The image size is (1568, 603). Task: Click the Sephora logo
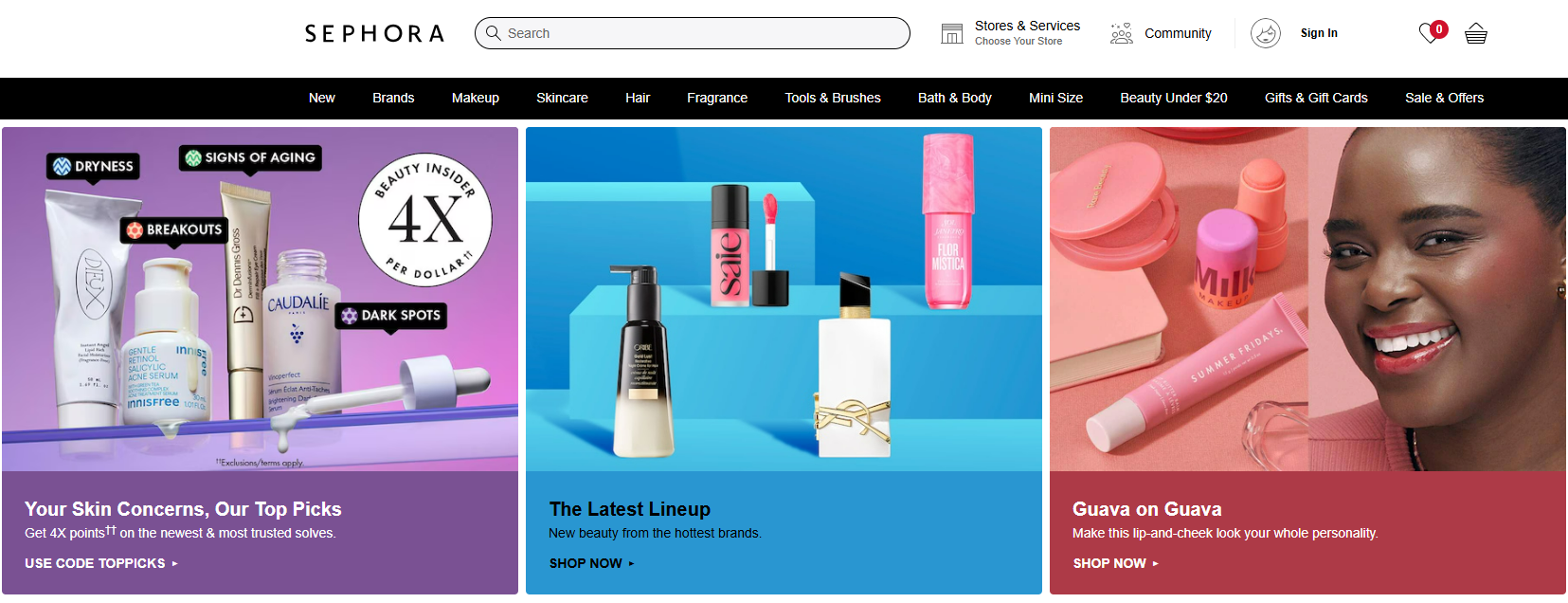(374, 33)
